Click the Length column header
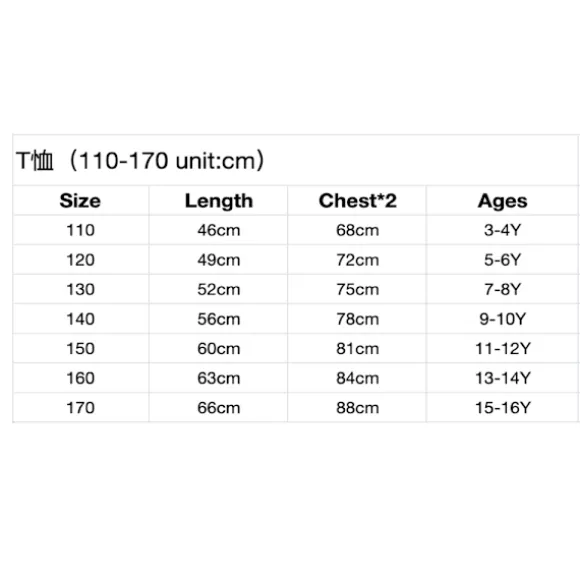 pos(218,200)
